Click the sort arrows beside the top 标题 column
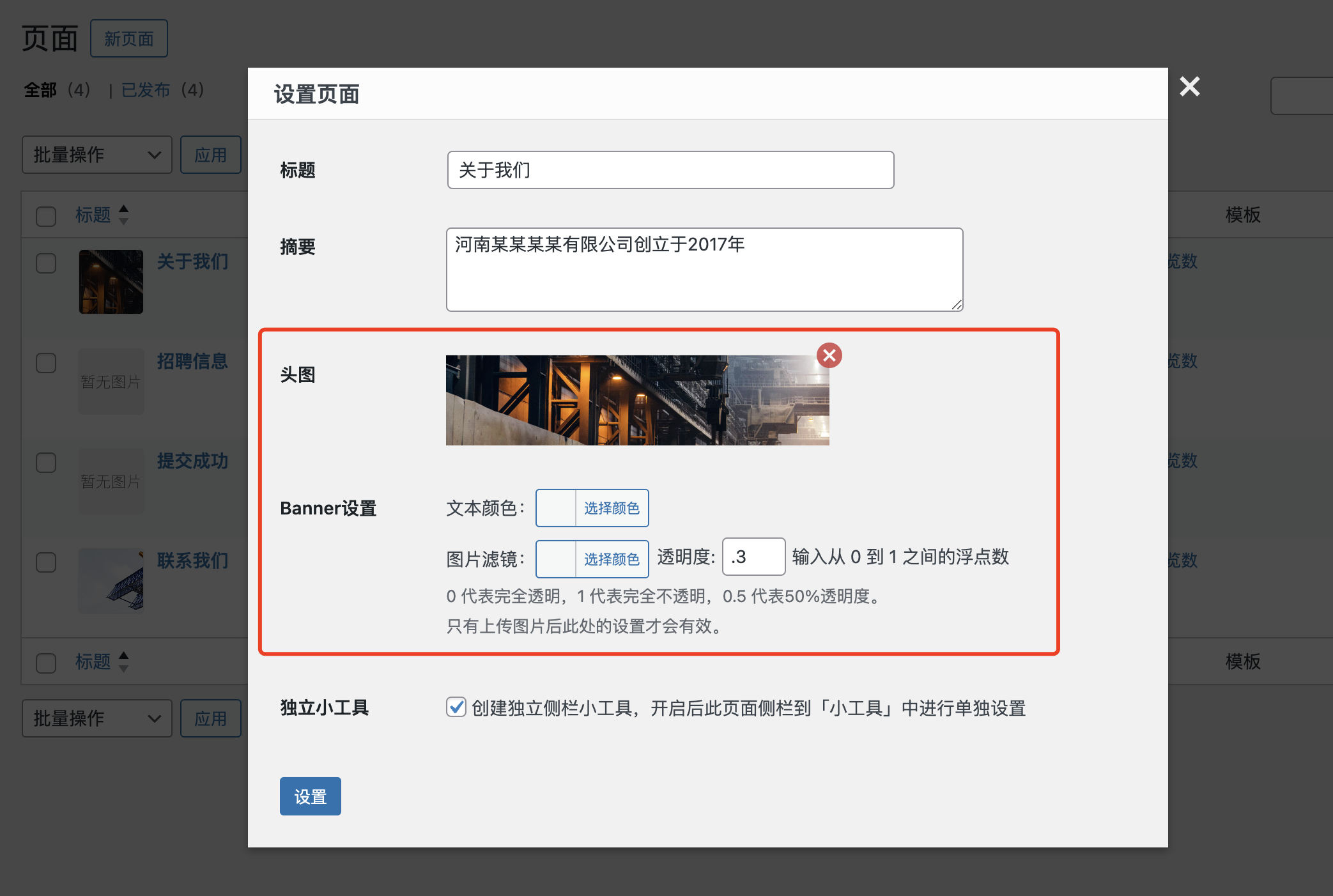This screenshot has width=1333, height=896. [x=124, y=215]
